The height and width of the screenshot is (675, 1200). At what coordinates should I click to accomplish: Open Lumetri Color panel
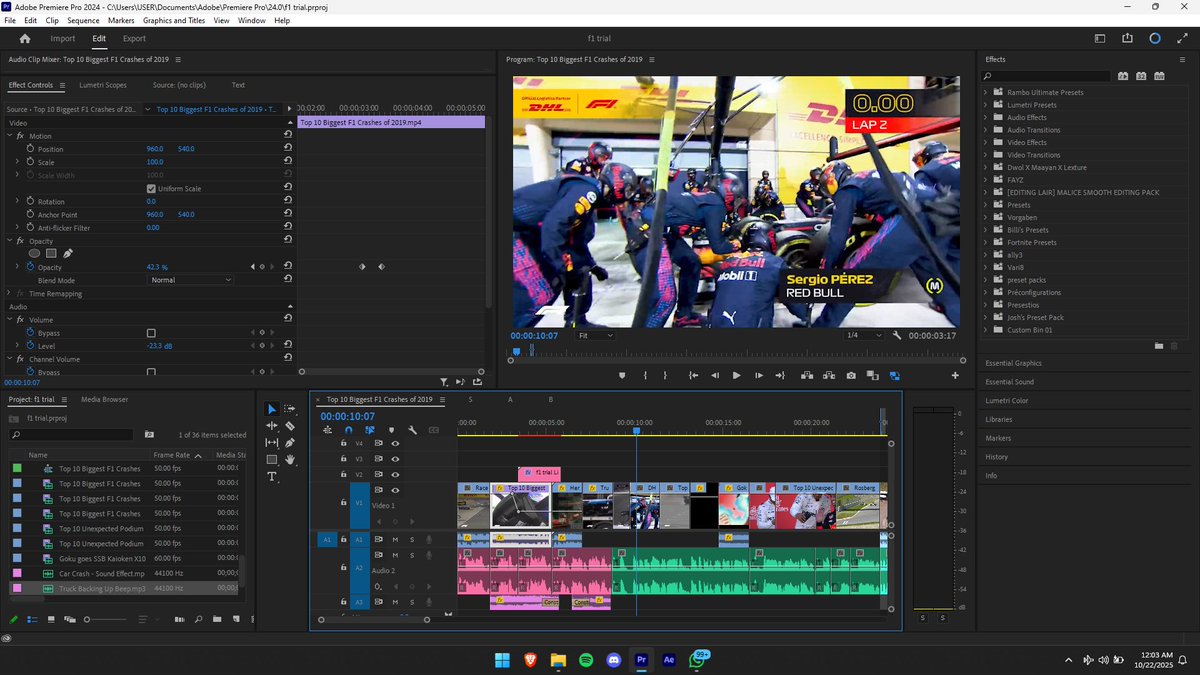tap(1006, 401)
